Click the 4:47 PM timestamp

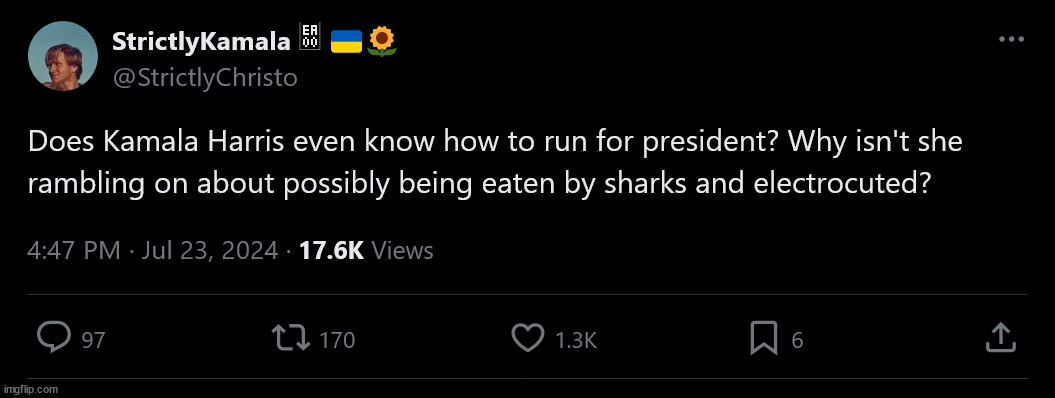(74, 251)
